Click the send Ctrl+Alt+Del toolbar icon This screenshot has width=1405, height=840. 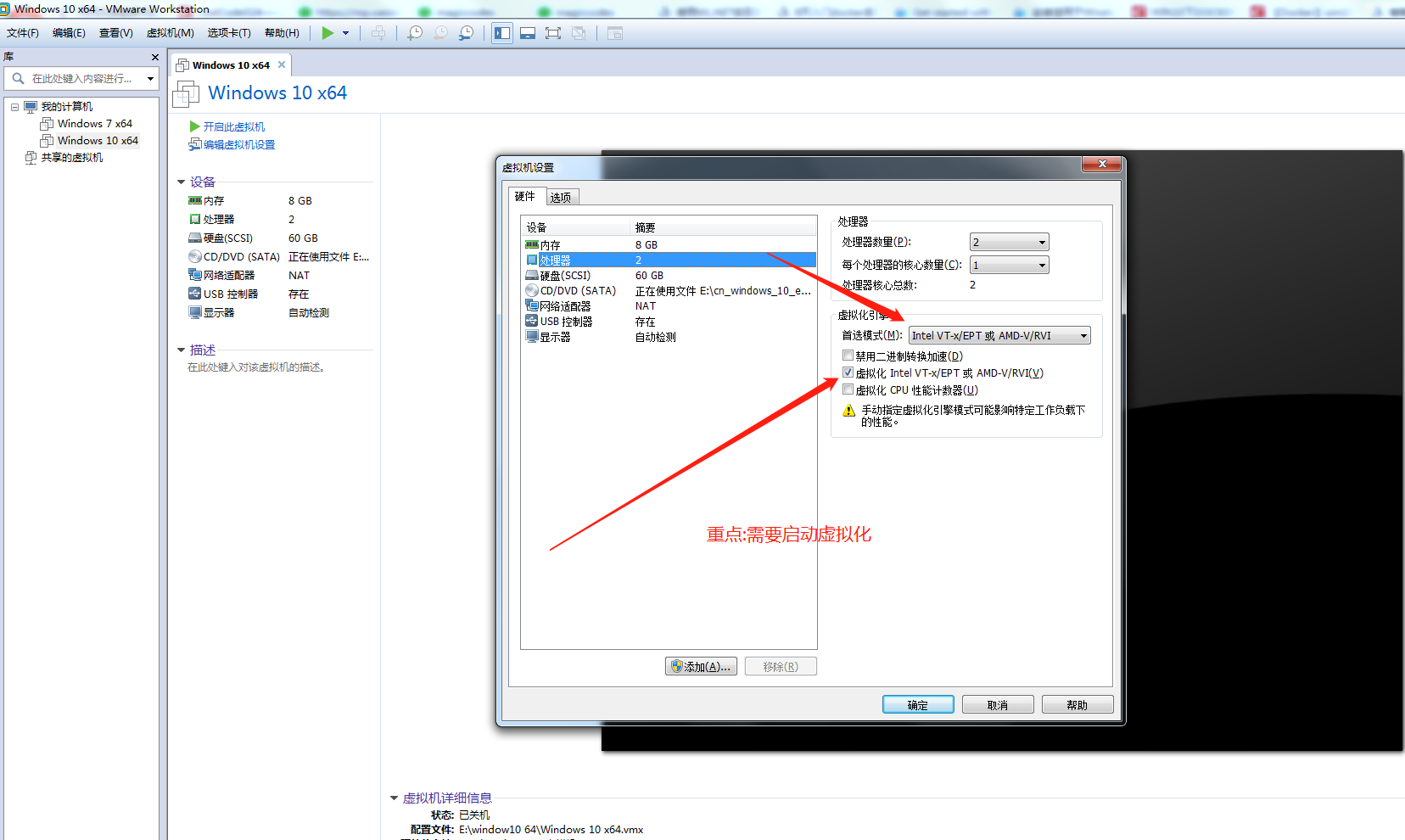click(378, 33)
